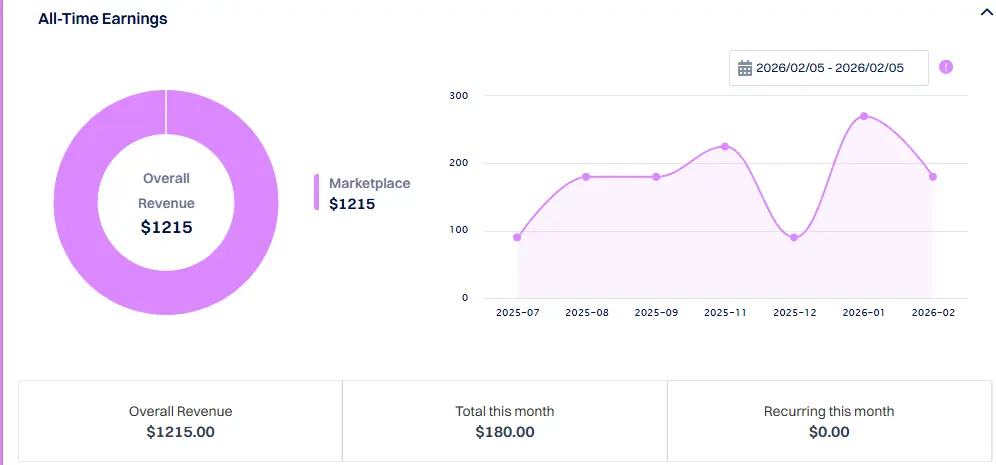Viewport: 996px width, 465px height.
Task: Select the 2025-08 data point on chart
Action: pos(586,177)
